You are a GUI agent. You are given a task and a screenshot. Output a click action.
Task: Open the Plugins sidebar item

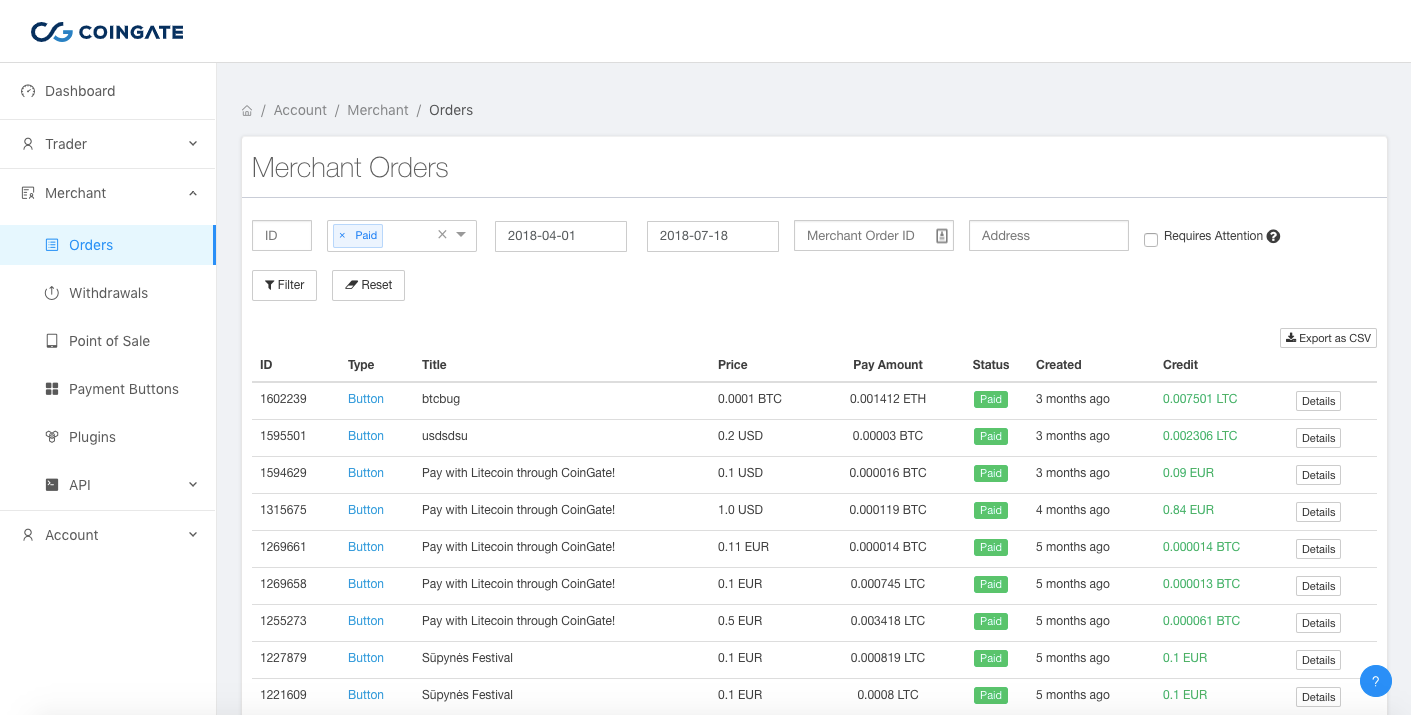(x=92, y=437)
